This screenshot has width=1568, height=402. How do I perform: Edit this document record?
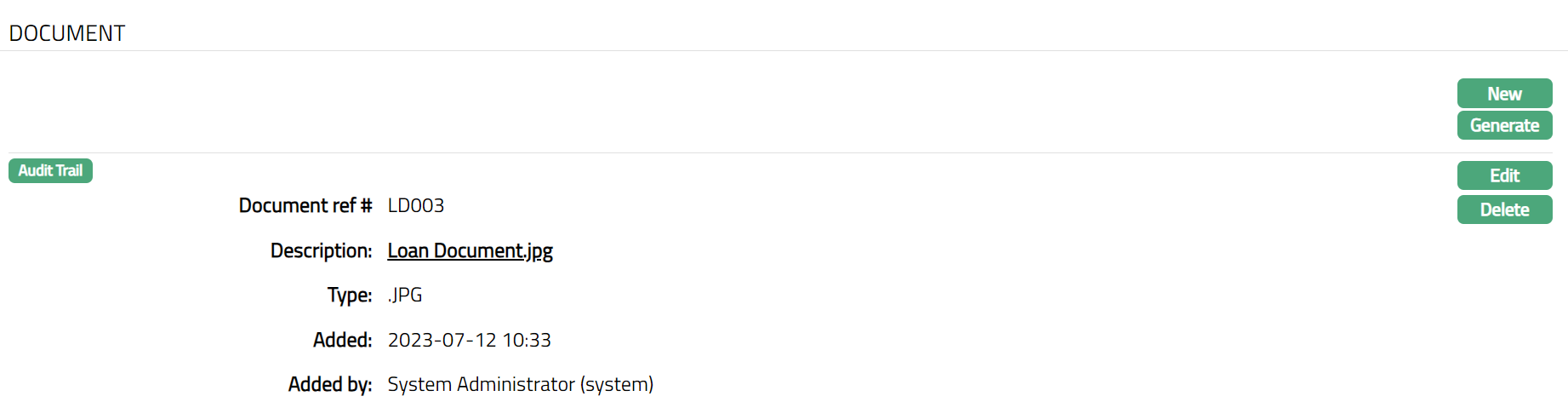coord(1504,175)
